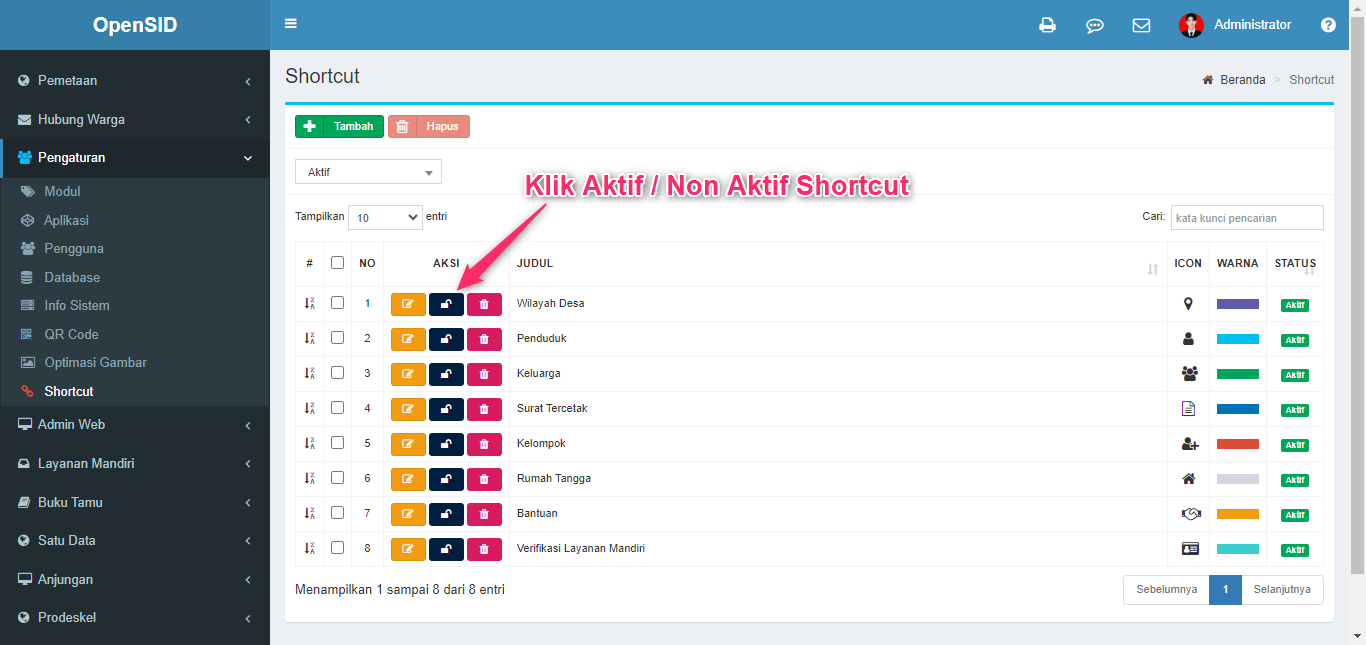Open the chat comments icon in header

[x=1094, y=25]
